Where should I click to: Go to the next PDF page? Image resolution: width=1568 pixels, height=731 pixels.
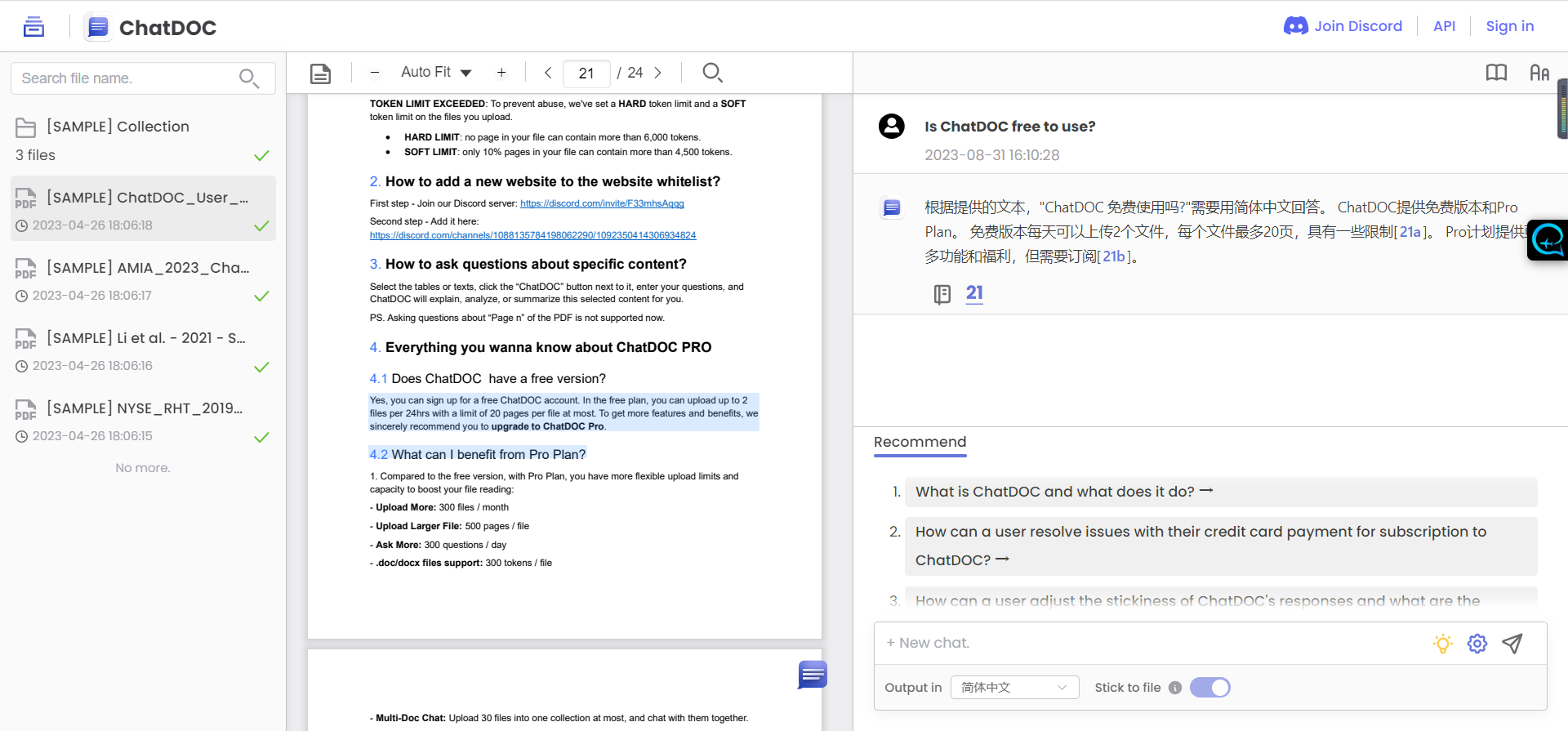(657, 73)
